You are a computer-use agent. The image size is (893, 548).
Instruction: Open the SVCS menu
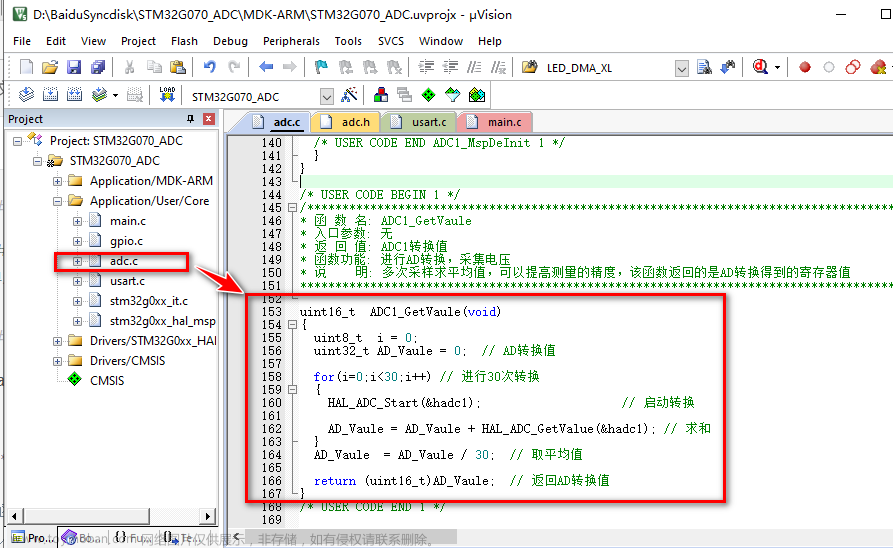pos(391,41)
